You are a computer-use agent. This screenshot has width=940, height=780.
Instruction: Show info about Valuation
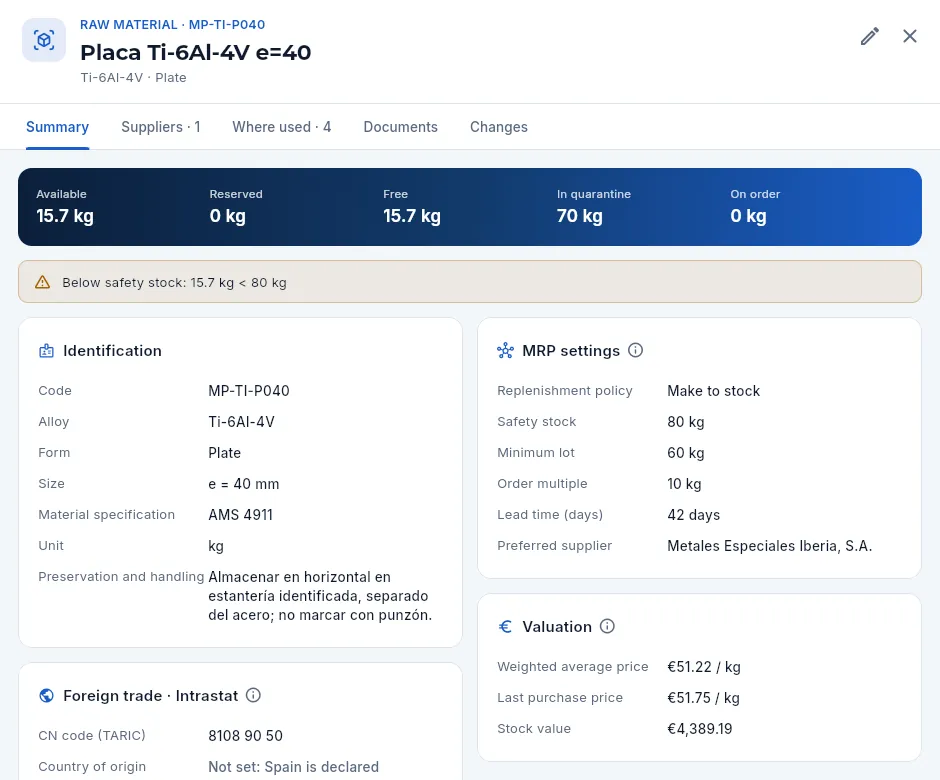tap(607, 627)
